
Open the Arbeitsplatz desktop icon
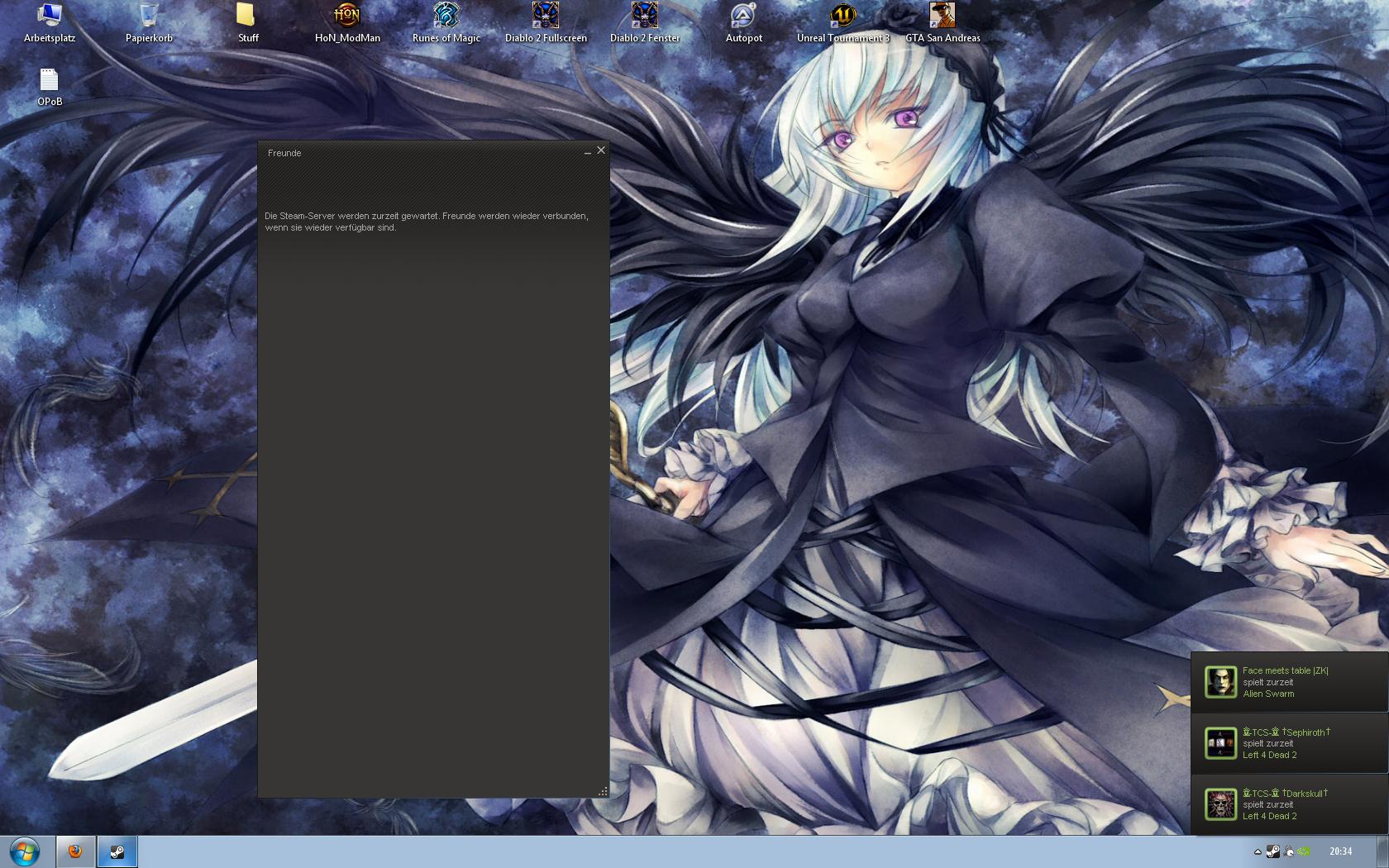tap(50, 22)
